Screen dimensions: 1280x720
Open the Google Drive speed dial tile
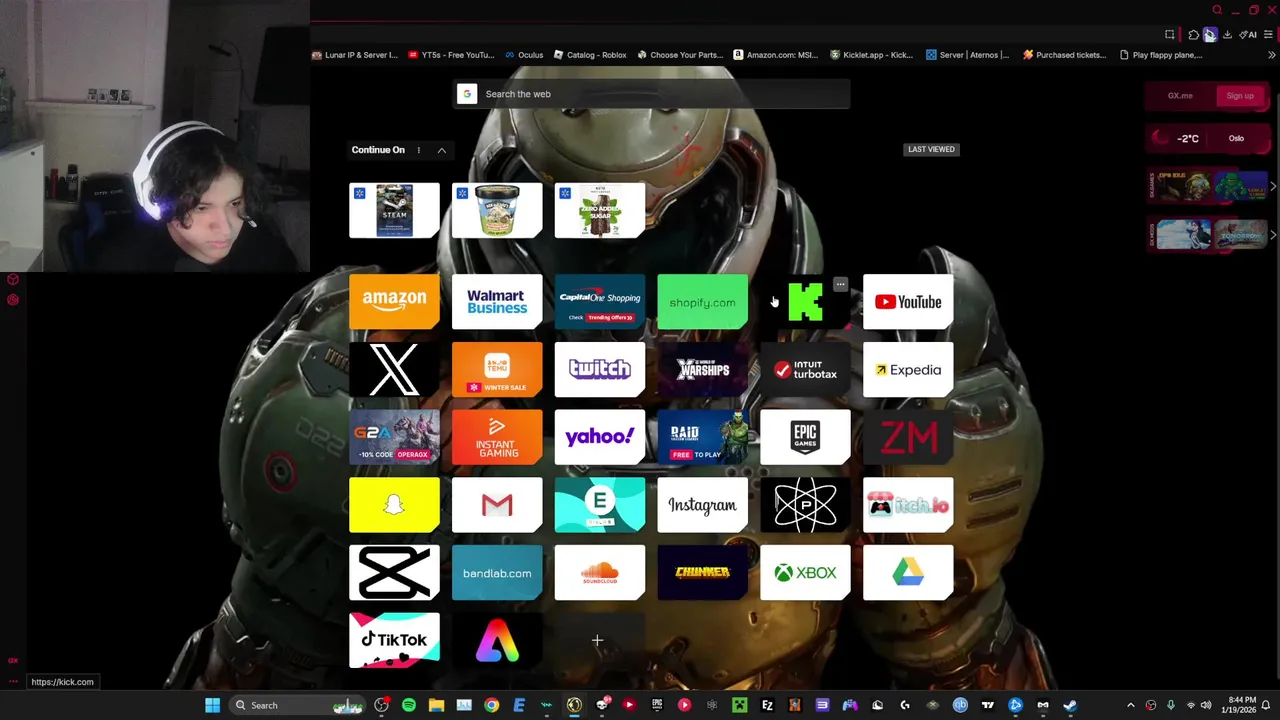click(x=908, y=573)
